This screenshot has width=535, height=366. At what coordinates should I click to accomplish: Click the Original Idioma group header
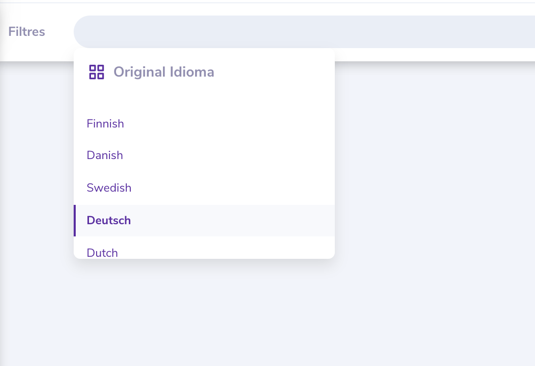[164, 72]
